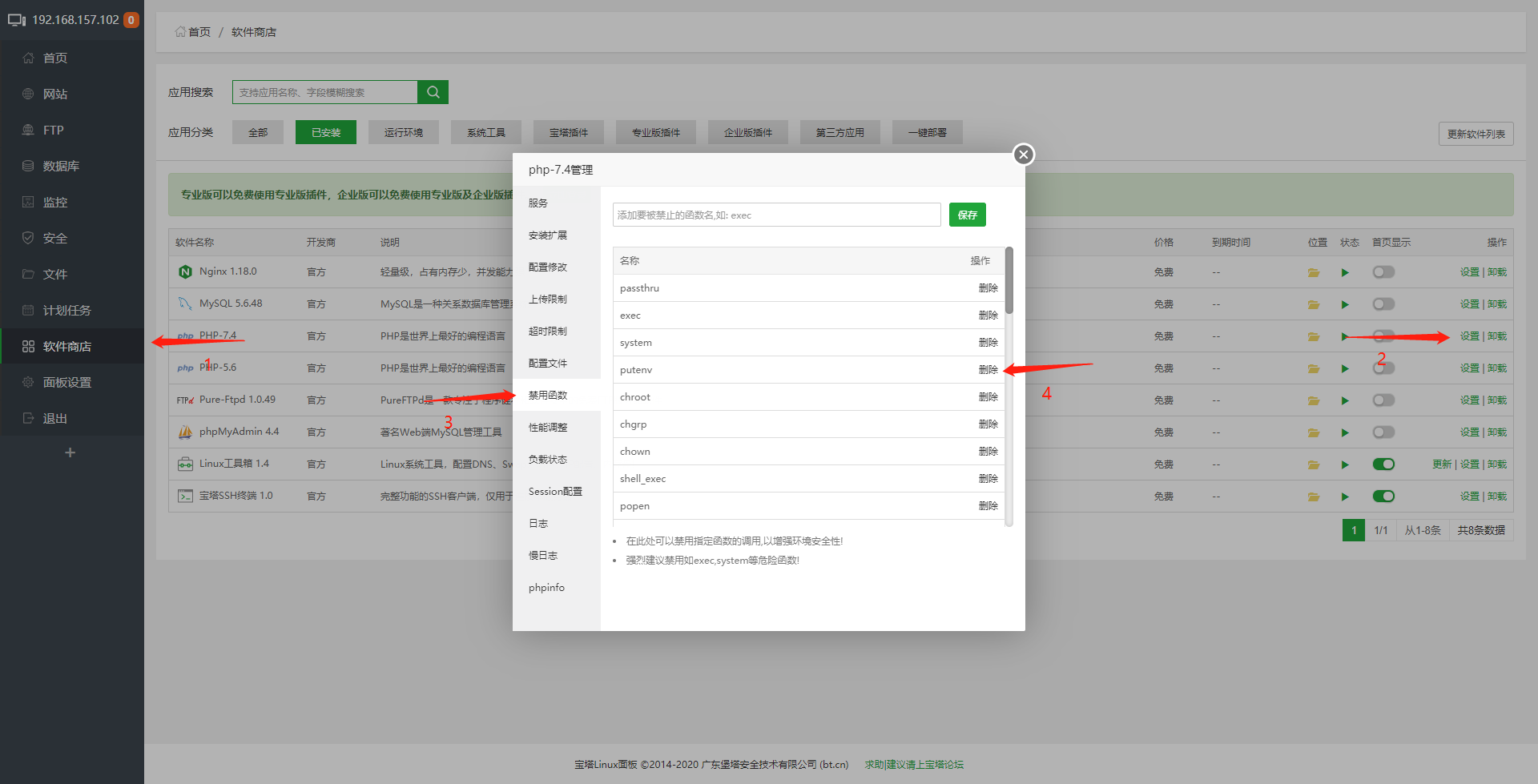The image size is (1538, 784).
Task: Click the green 保存 button
Action: 968,215
